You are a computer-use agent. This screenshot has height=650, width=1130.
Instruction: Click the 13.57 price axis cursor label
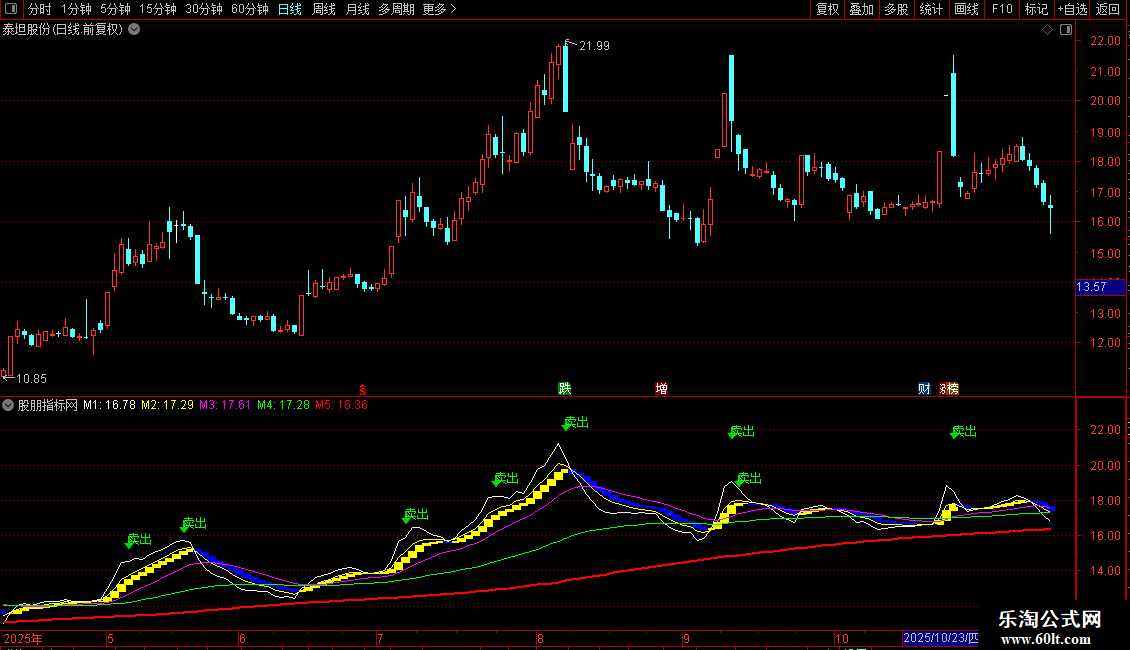(x=1100, y=287)
